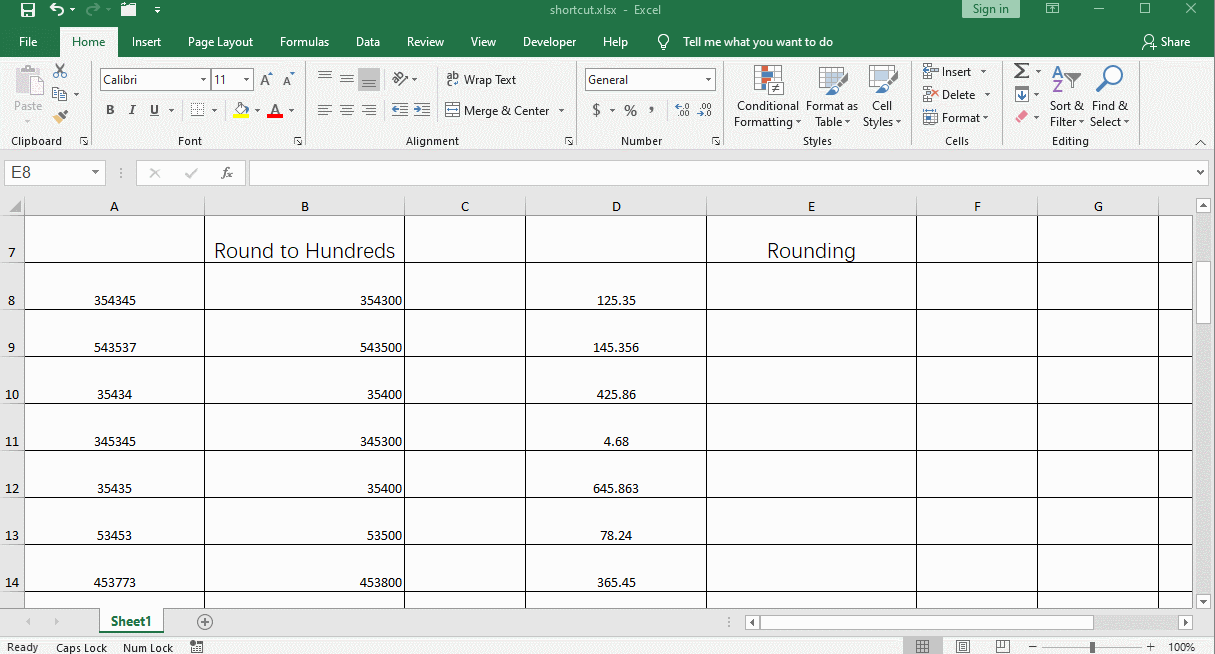The width and height of the screenshot is (1215, 654).
Task: Click Format in the Cells group
Action: (x=956, y=118)
